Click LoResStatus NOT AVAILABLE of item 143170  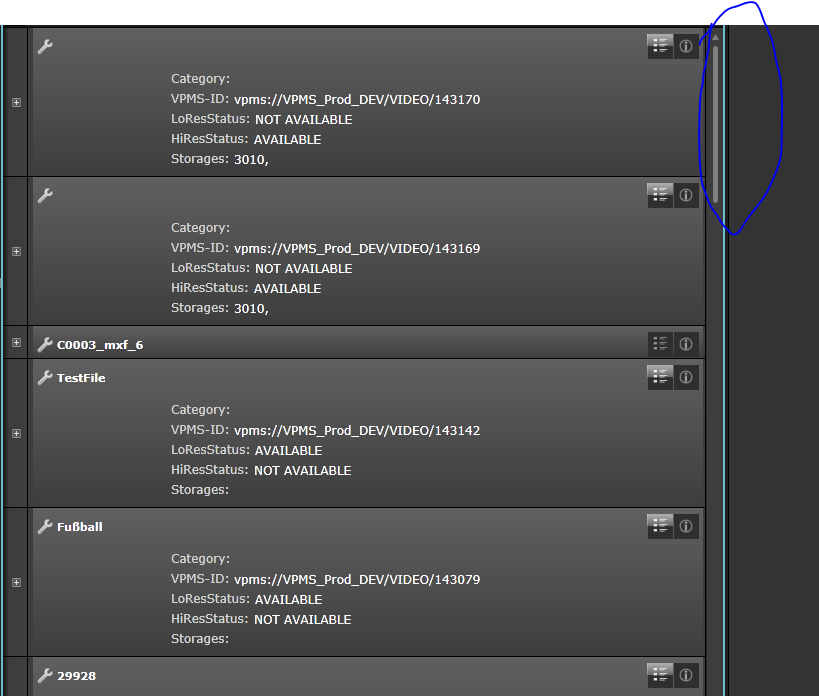[303, 120]
